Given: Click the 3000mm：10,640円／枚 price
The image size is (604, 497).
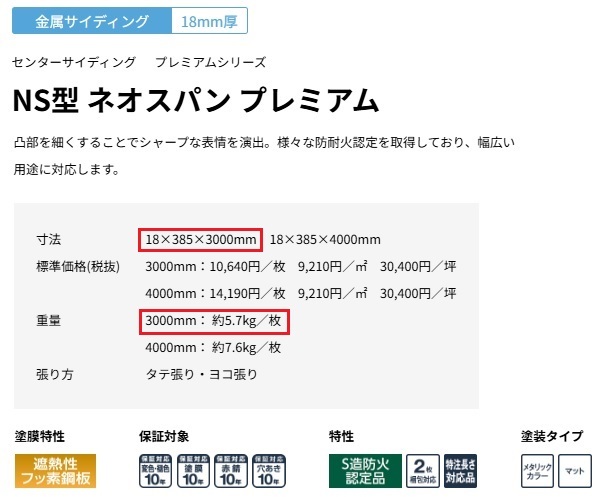Looking at the screenshot, I should (x=215, y=267).
